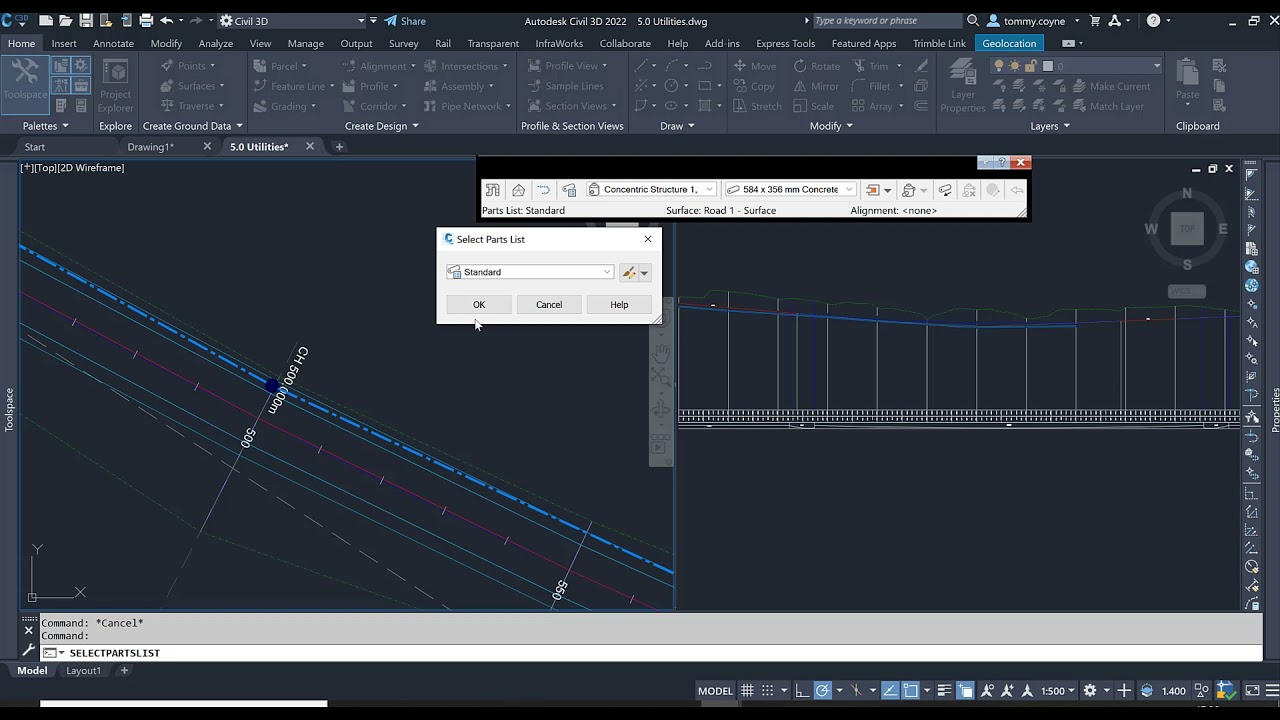Toggle selection cycling
1280x720 pixels.
click(965, 690)
